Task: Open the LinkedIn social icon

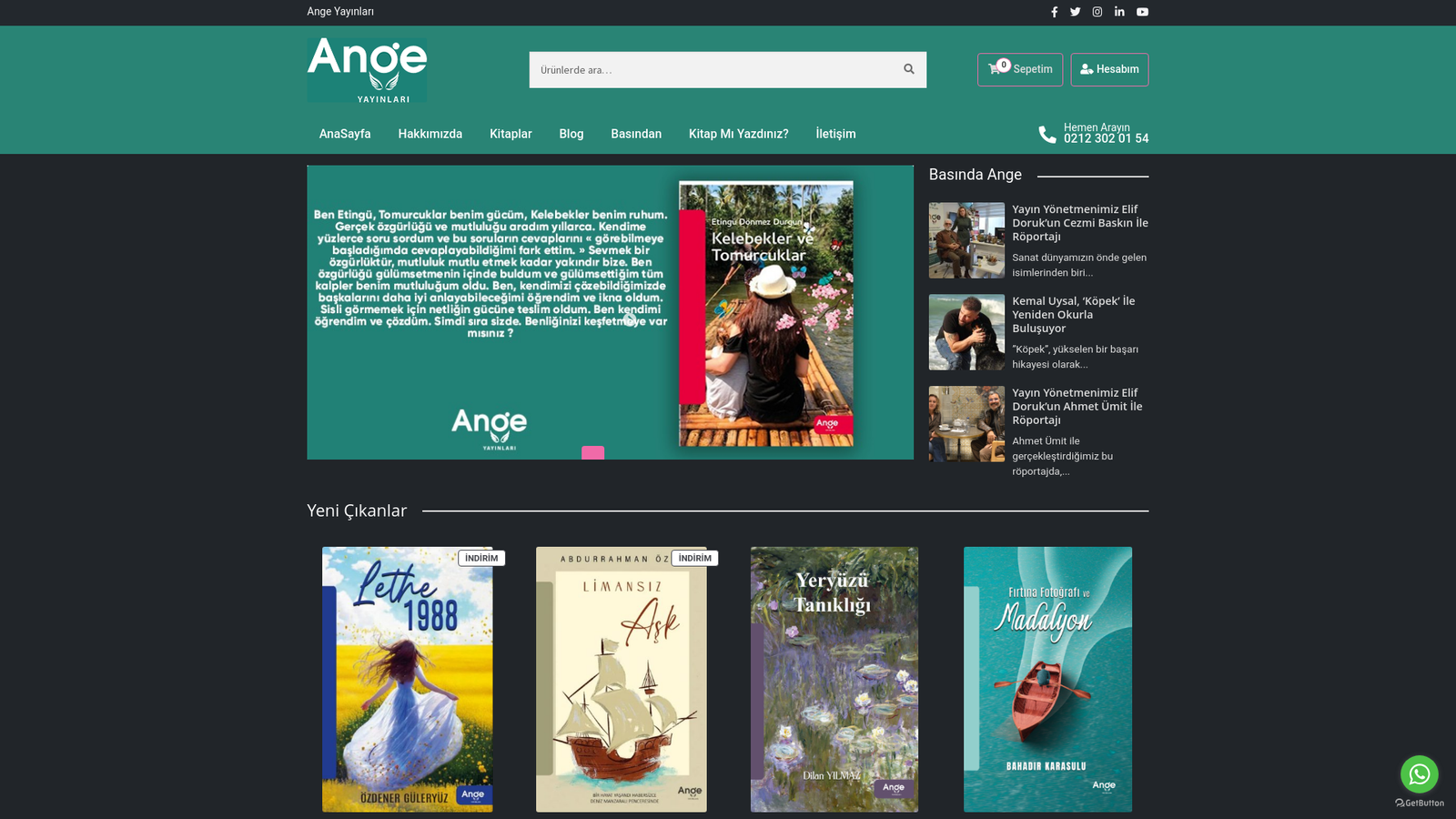Action: pos(1119,12)
